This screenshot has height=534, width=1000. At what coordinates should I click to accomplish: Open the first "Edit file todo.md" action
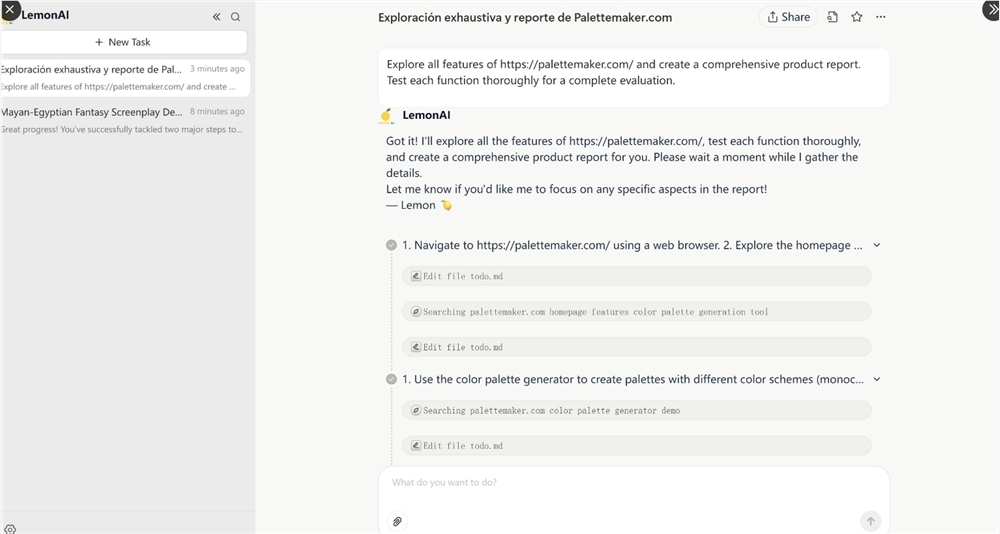[x=636, y=276]
